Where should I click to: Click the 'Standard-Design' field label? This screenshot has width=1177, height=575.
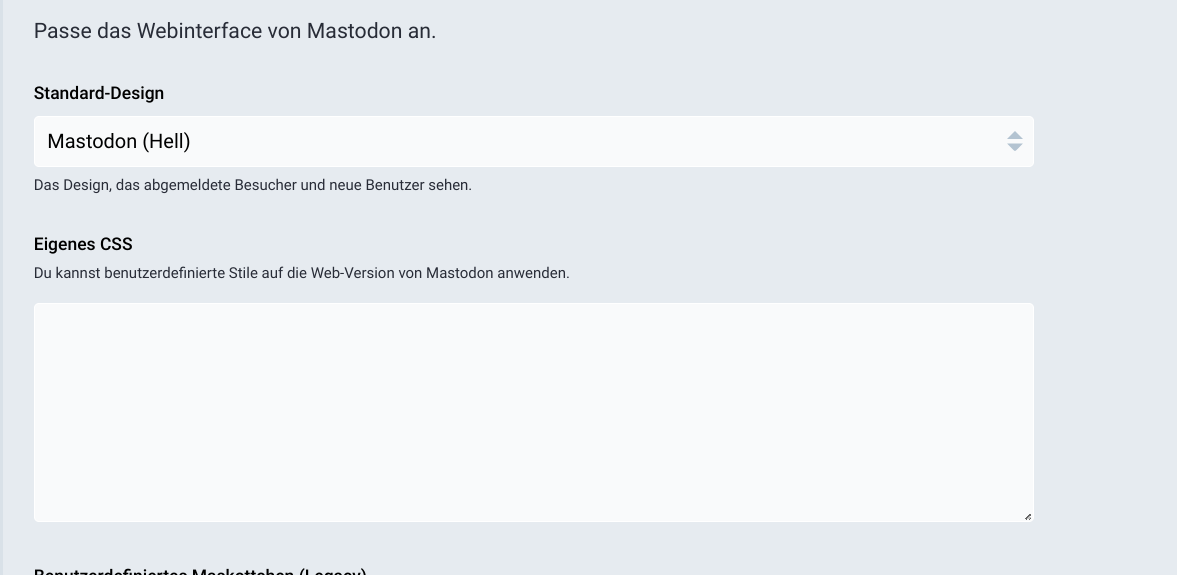(x=99, y=93)
